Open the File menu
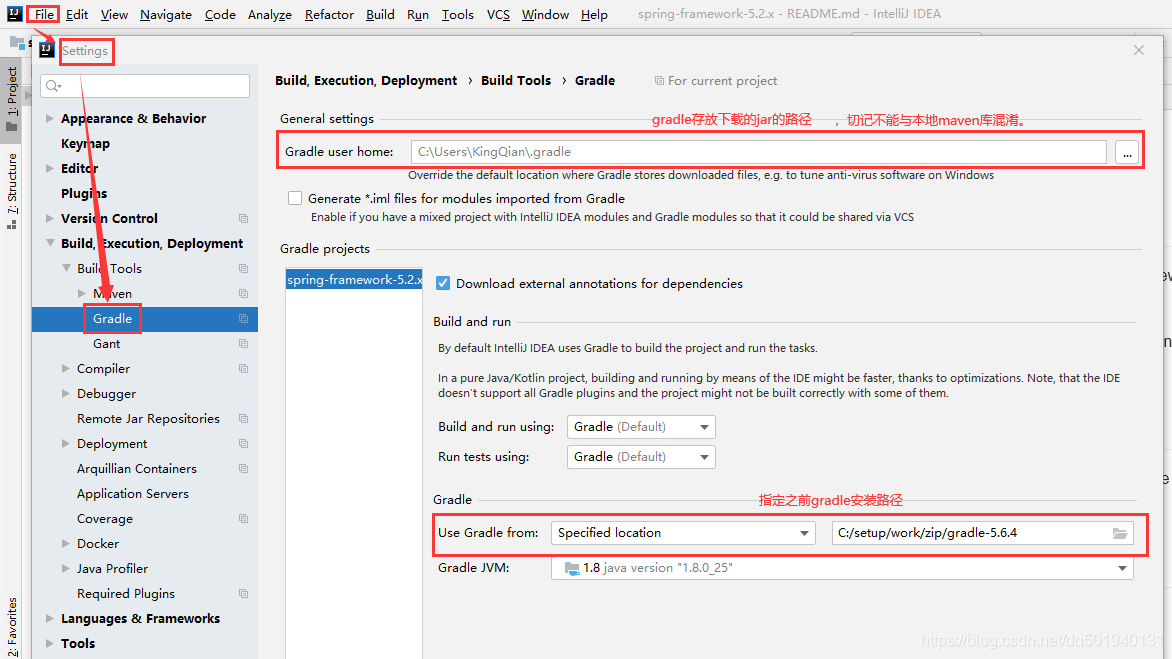The height and width of the screenshot is (659, 1172). tap(44, 14)
